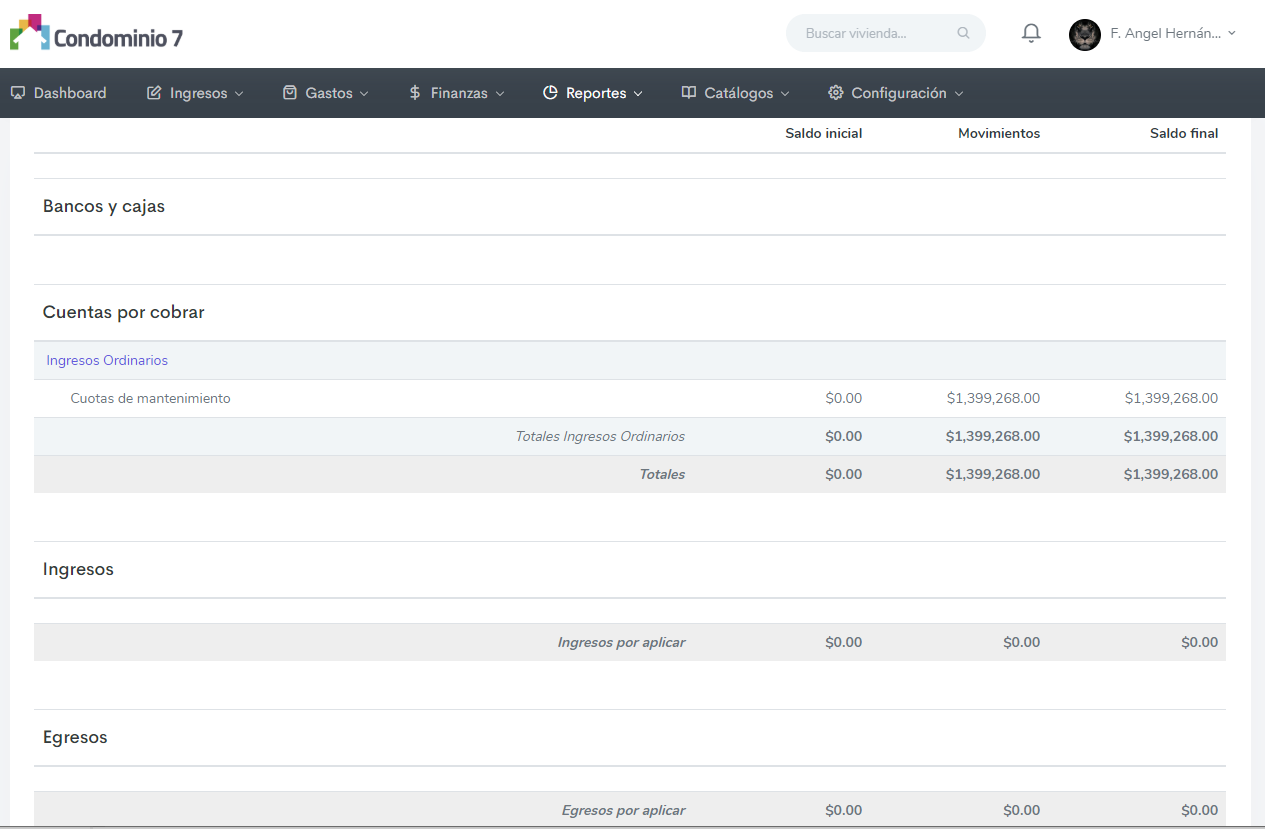1265x829 pixels.
Task: Click the Condominio 7 house logo
Action: point(29,33)
